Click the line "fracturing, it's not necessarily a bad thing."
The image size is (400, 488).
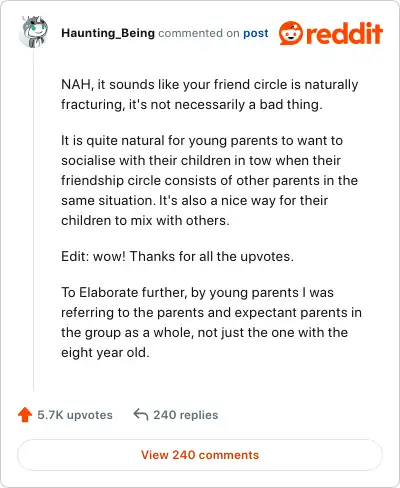192,104
